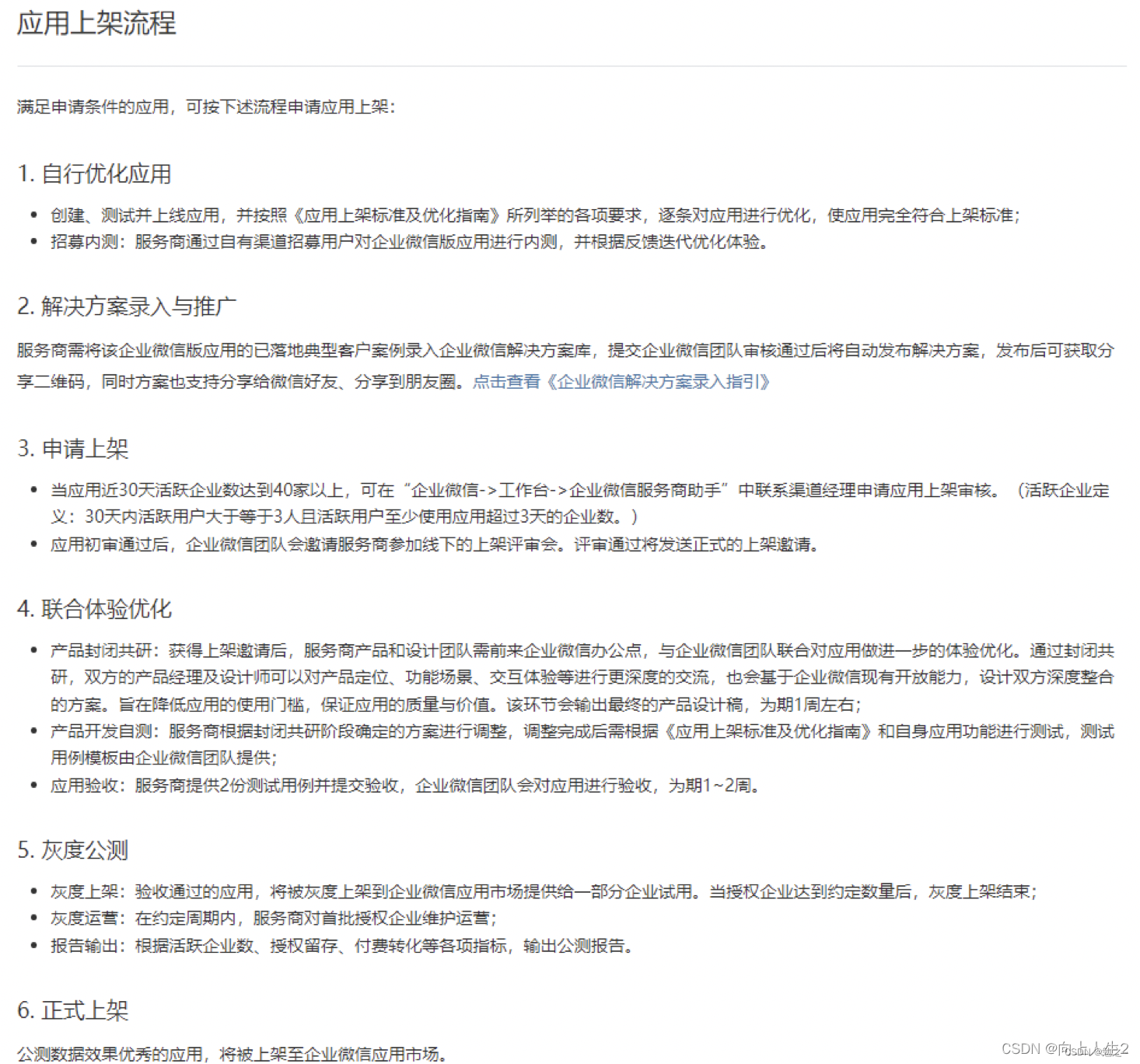Click the heading 2. 解决方案录入与推广

pos(126,306)
